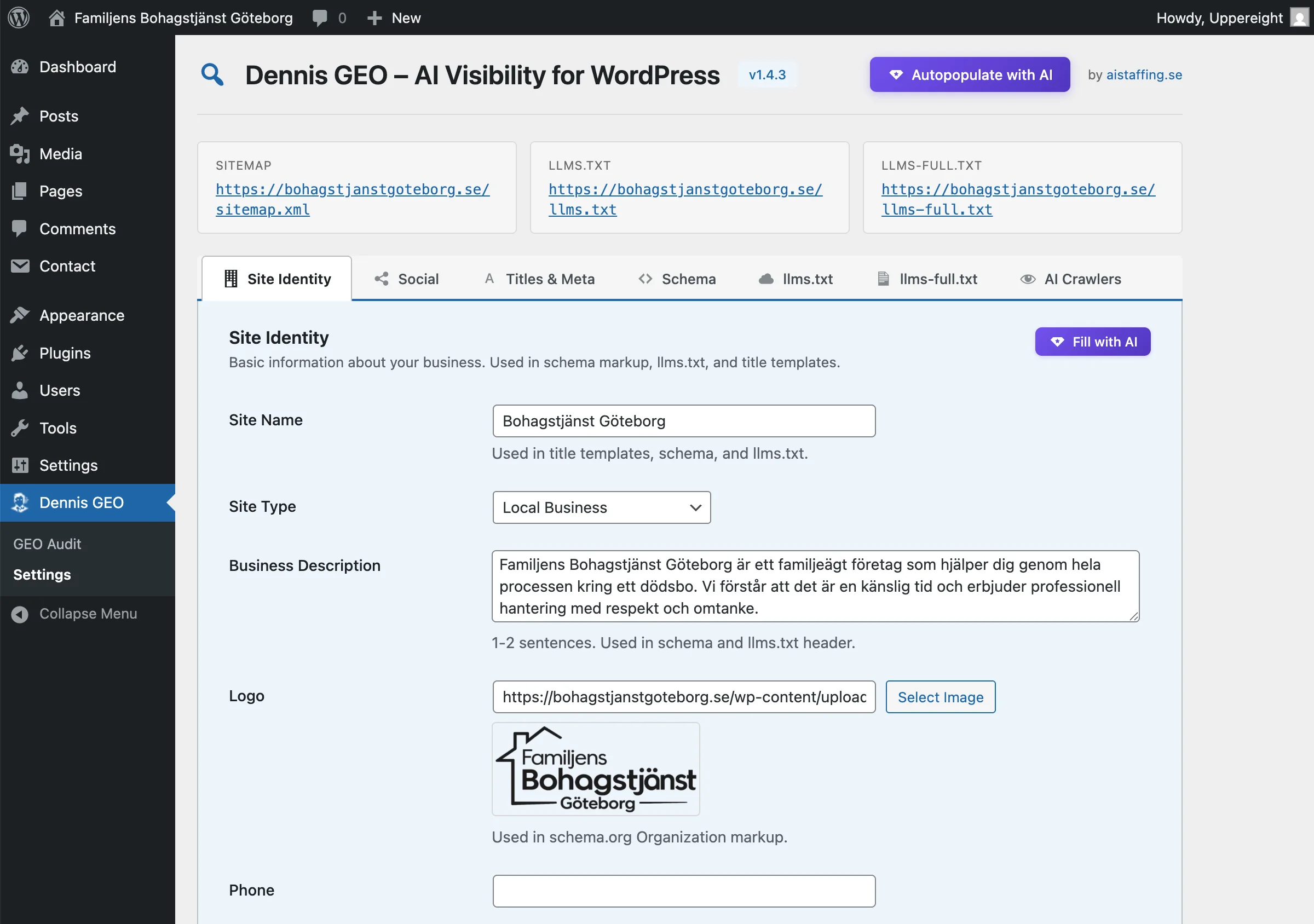Click into the Phone input field

point(683,890)
